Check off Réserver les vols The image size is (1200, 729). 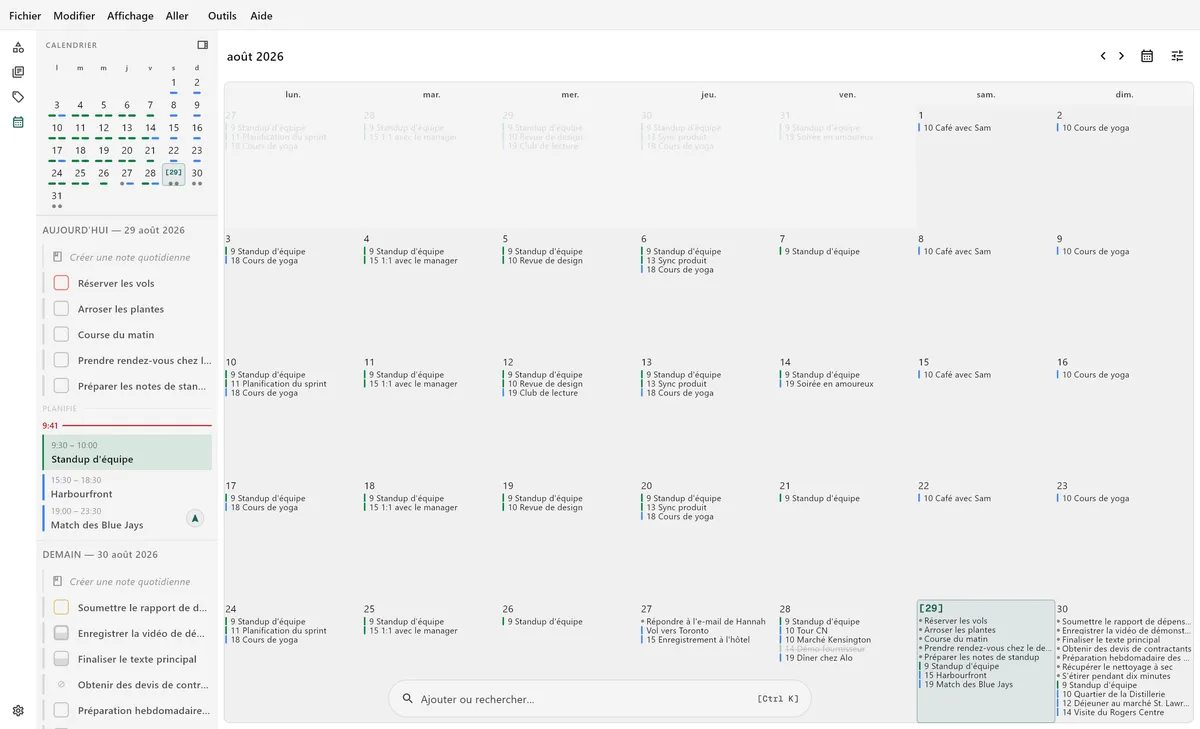pyautogui.click(x=61, y=283)
